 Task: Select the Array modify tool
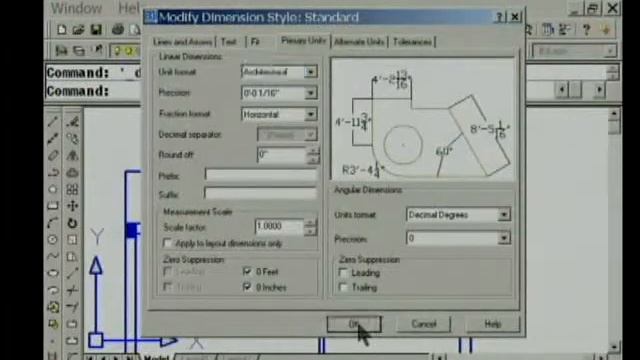[x=72, y=189]
